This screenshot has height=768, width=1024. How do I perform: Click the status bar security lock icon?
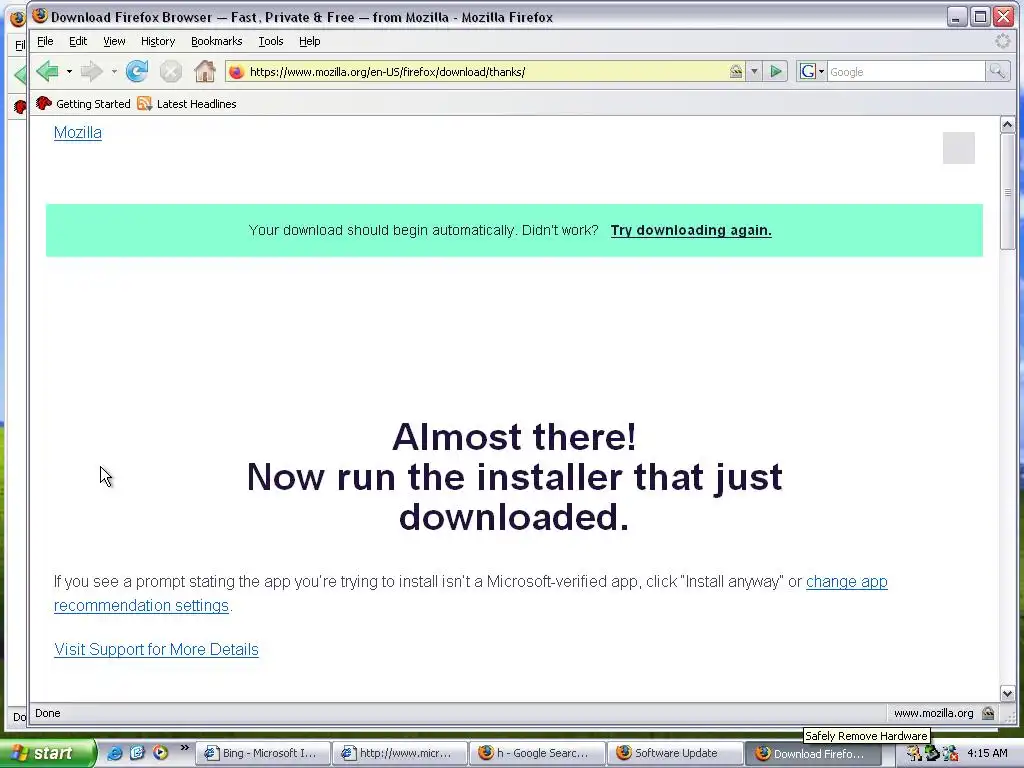(x=988, y=713)
